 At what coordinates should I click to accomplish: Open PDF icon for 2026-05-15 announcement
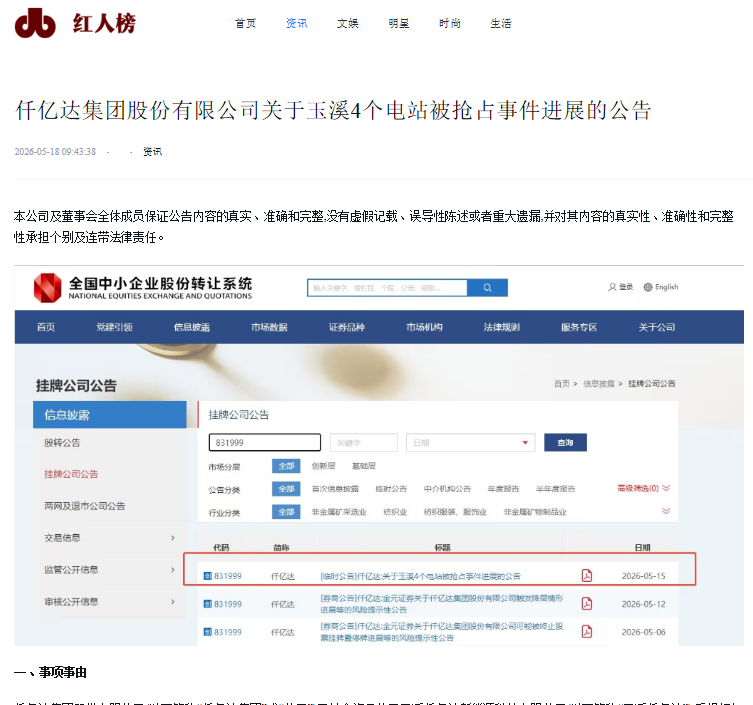587,575
